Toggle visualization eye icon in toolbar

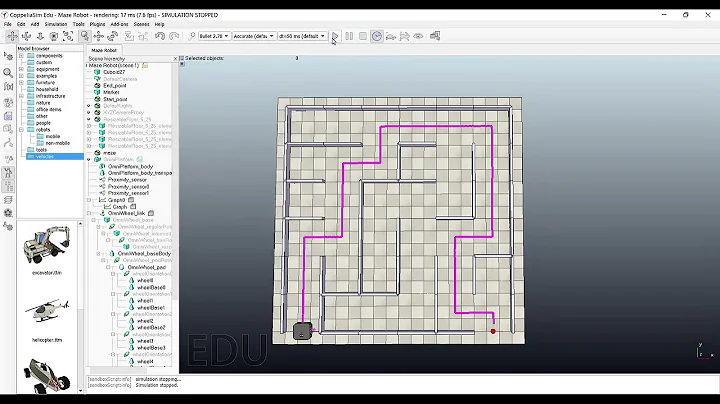(x=418, y=36)
